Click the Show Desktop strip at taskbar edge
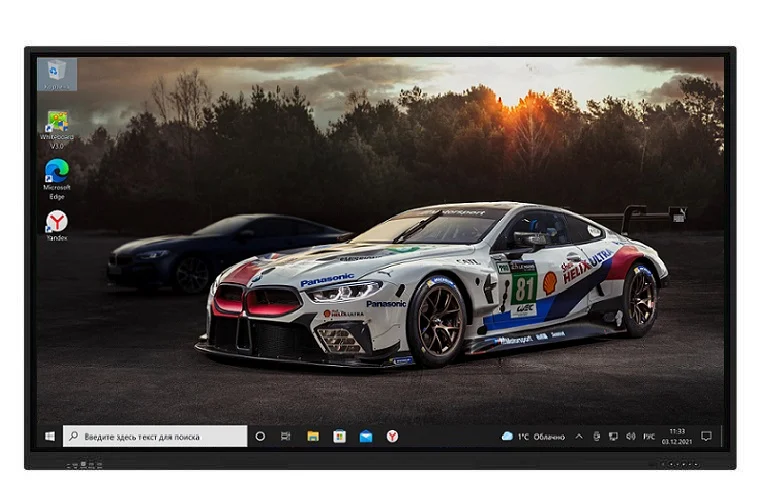 click(722, 436)
